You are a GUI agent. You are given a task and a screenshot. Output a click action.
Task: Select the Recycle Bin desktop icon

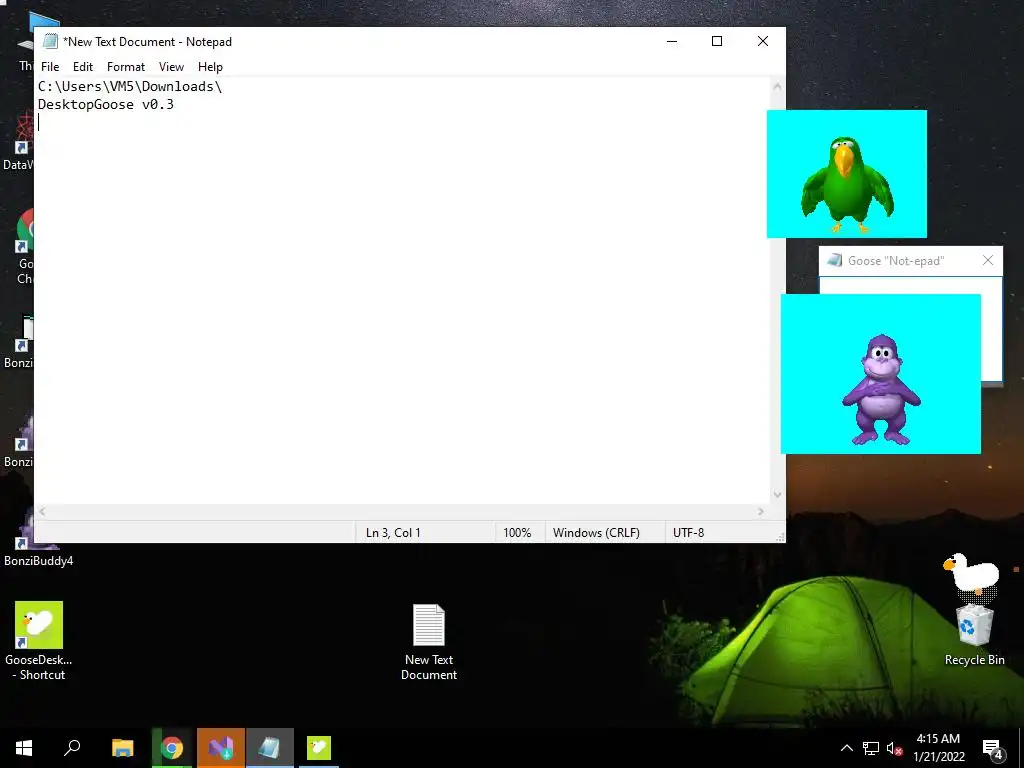[974, 633]
